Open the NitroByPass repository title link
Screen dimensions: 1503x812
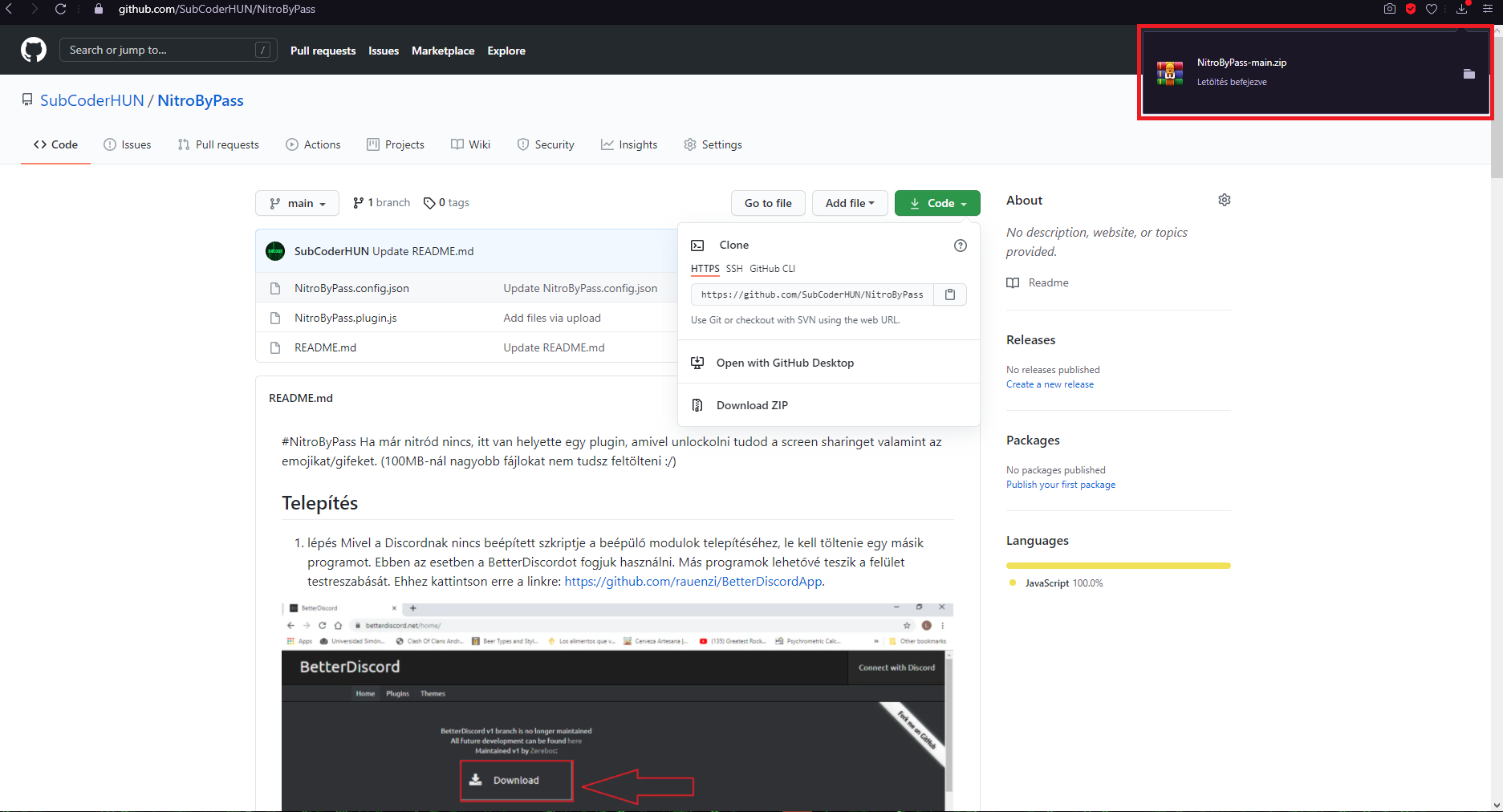point(201,100)
